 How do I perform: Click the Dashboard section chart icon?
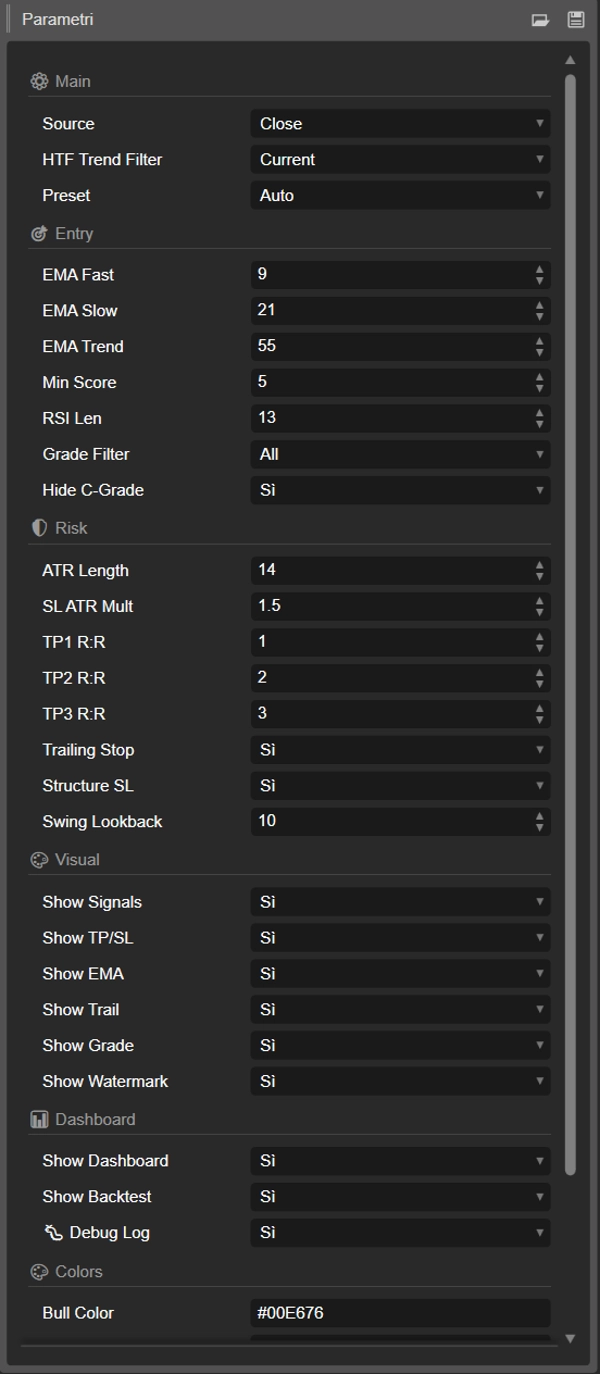(39, 1119)
